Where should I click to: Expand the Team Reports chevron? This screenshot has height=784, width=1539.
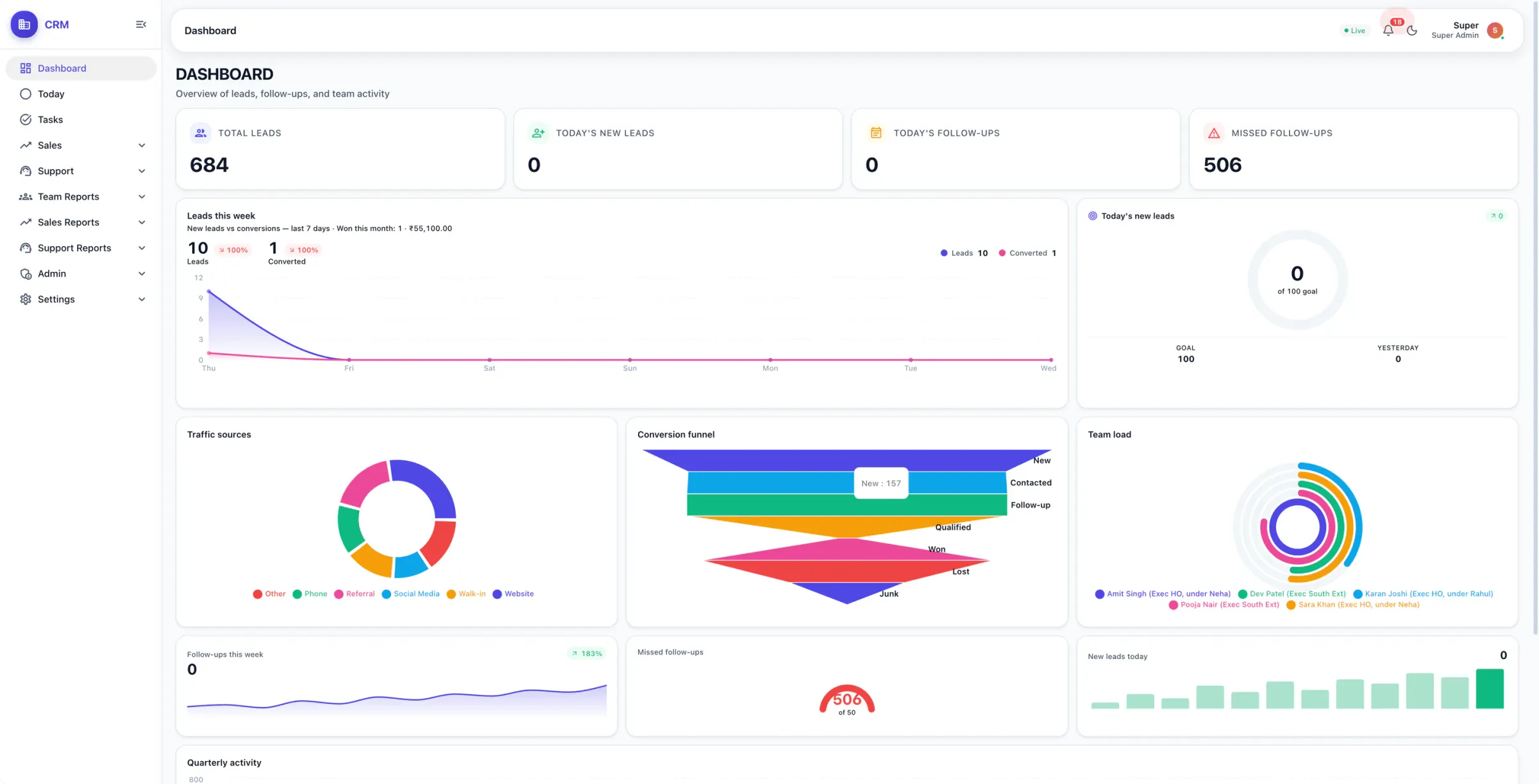pyautogui.click(x=142, y=196)
